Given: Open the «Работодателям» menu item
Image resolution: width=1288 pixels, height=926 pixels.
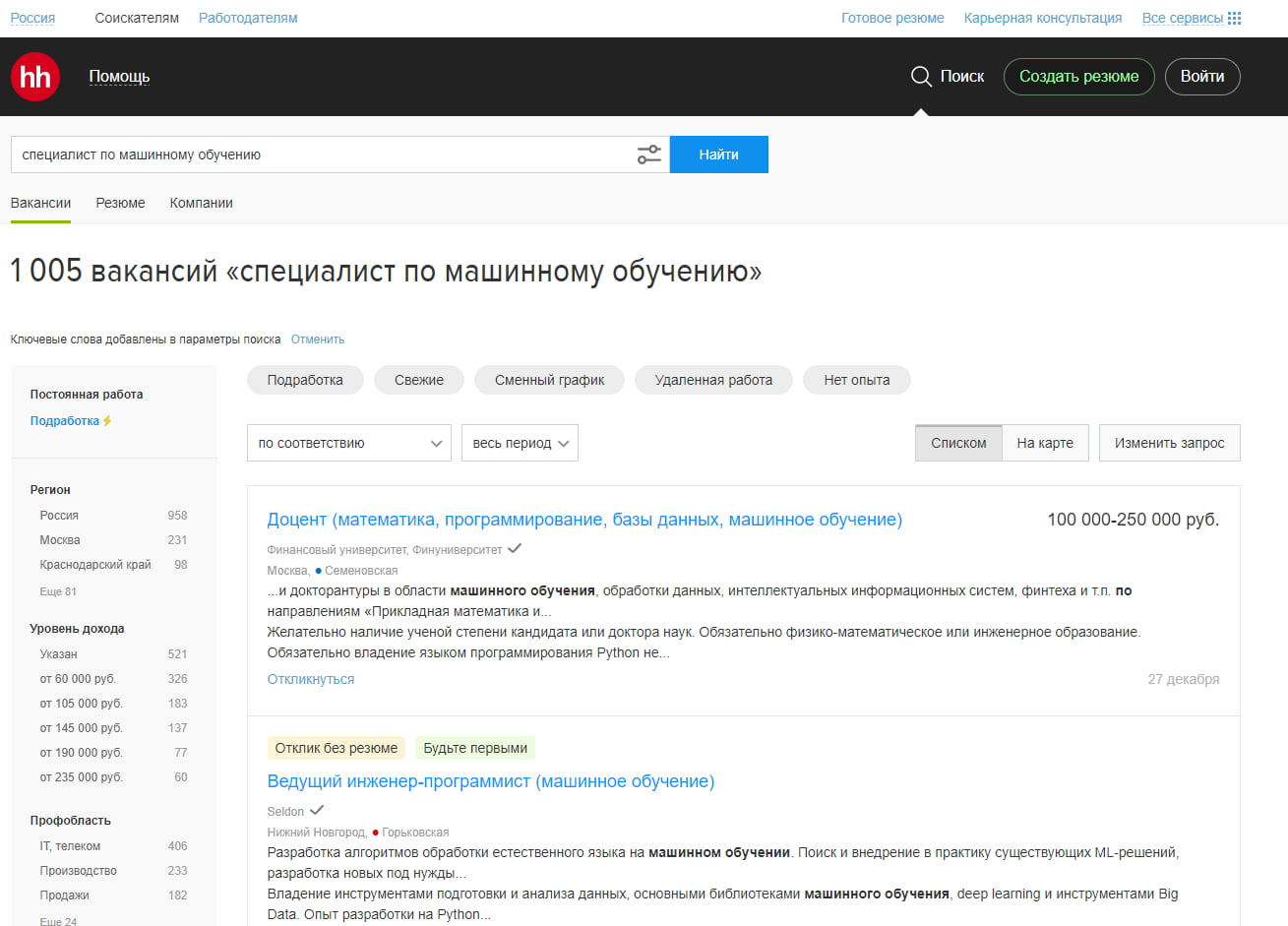Looking at the screenshot, I should click(x=247, y=17).
